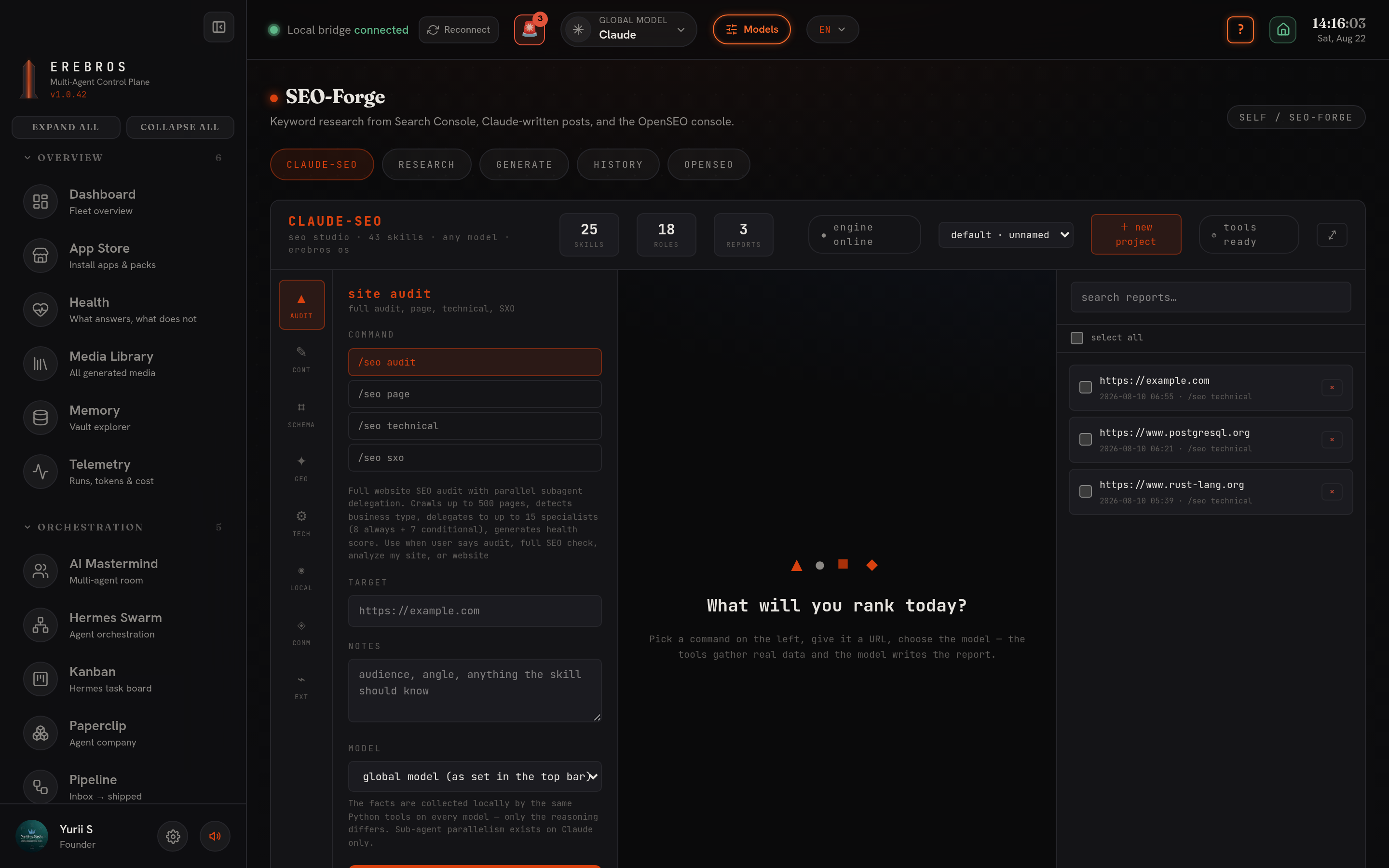This screenshot has height=868, width=1389.
Task: Click the Yurii S user avatar
Action: 31,836
